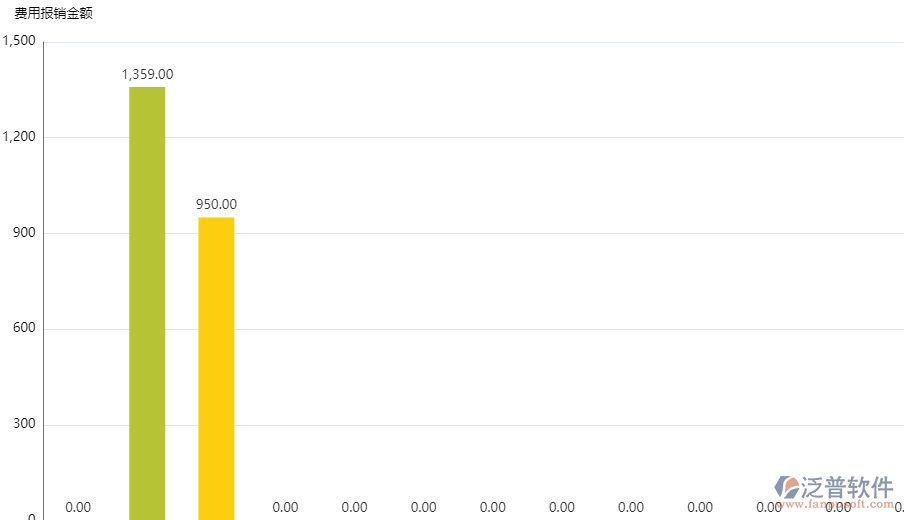
Task: Click the 950.00 data label
Action: (216, 205)
